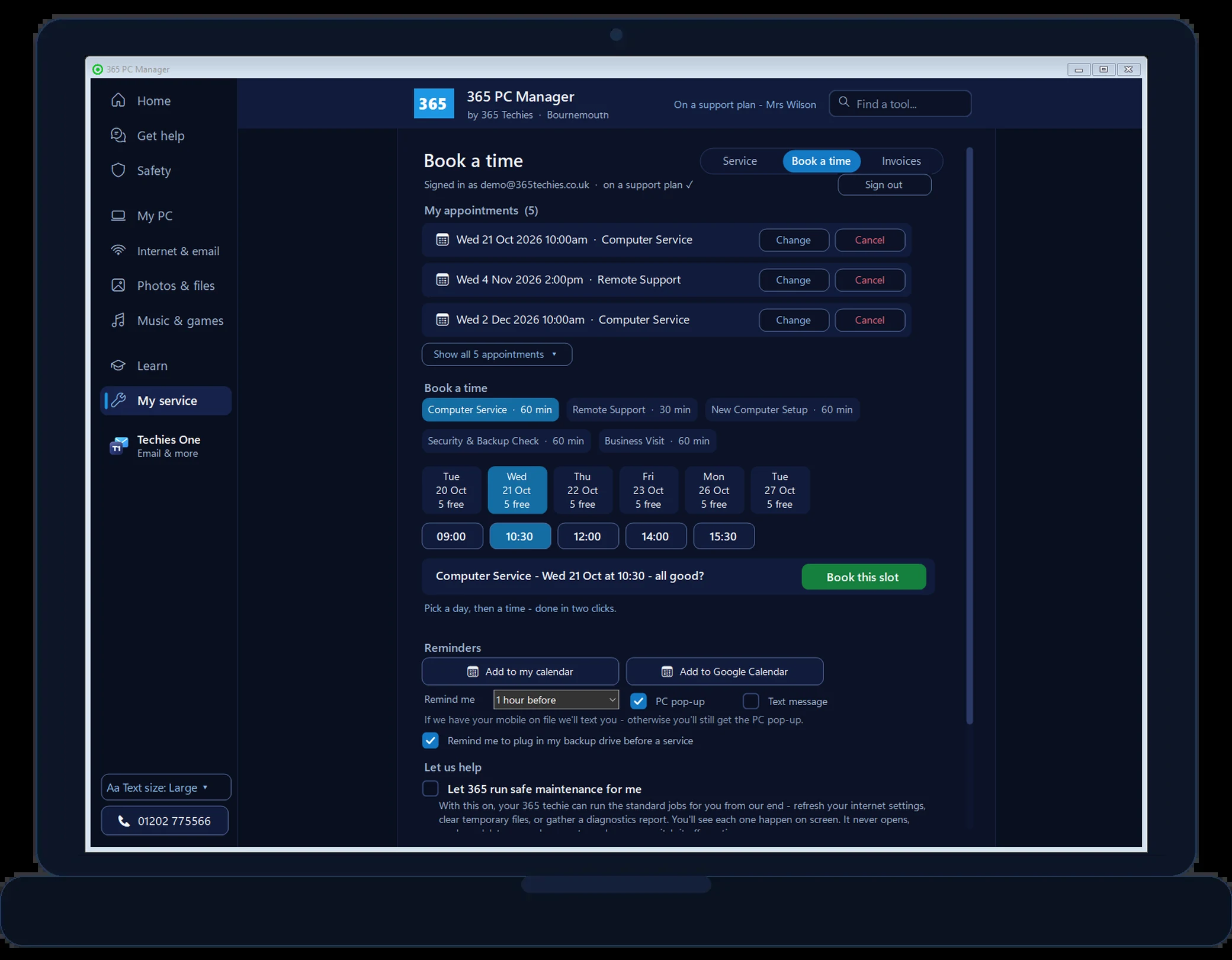Open the Text size: Large dropdown
The image size is (1232, 960).
click(x=166, y=788)
